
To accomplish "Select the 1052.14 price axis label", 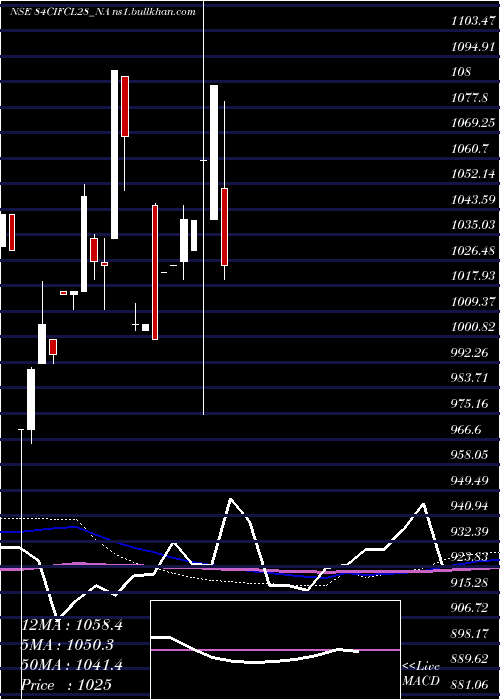I will click(473, 174).
